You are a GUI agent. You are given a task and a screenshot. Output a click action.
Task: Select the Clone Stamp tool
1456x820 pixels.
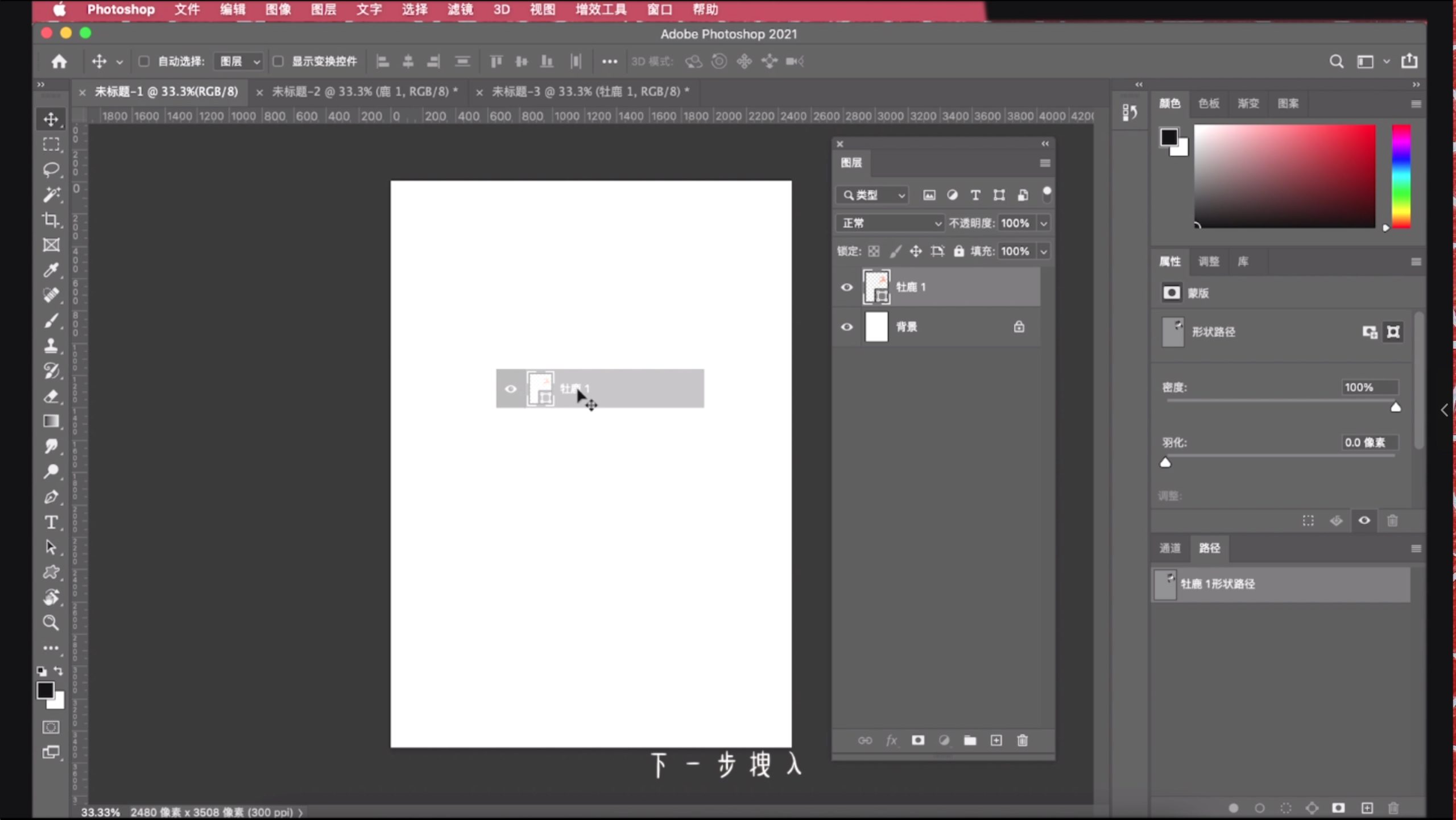click(x=51, y=345)
